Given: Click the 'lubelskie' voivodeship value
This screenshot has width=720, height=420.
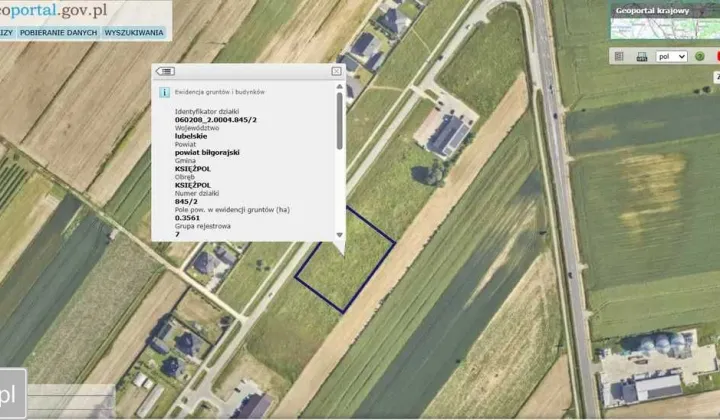Looking at the screenshot, I should [191, 136].
